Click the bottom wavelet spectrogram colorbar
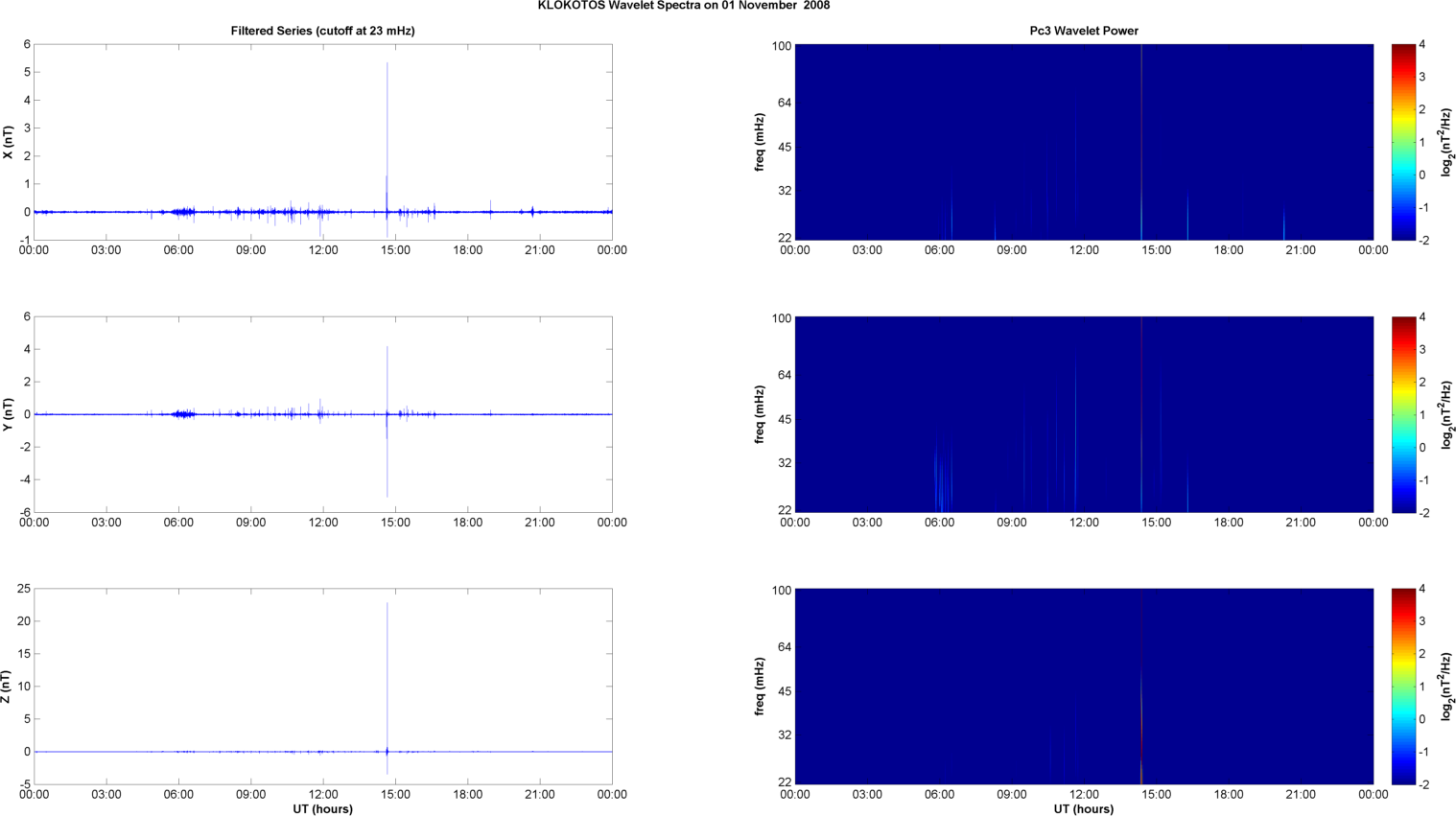Viewport: 1456px width, 816px height. point(1402,687)
